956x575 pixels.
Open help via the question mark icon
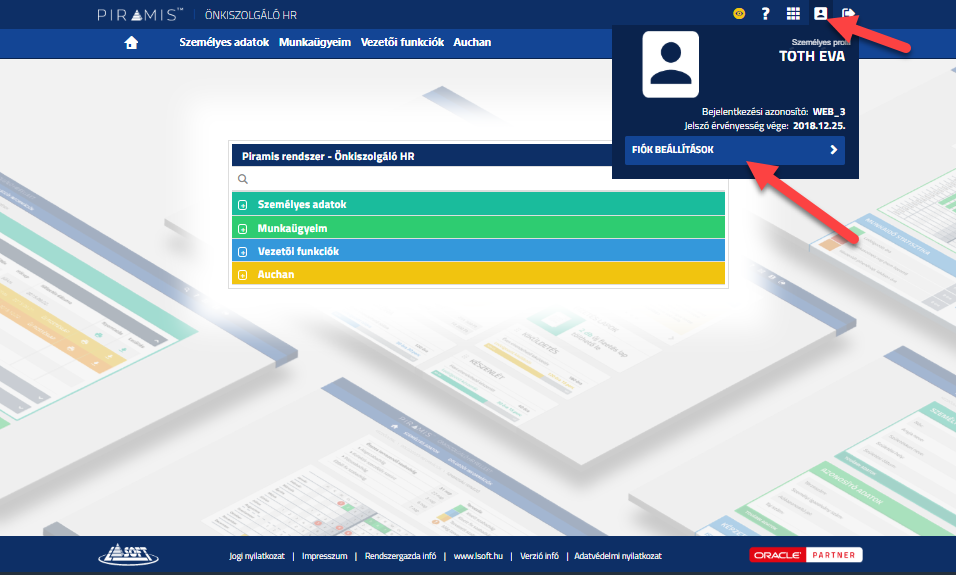click(766, 14)
